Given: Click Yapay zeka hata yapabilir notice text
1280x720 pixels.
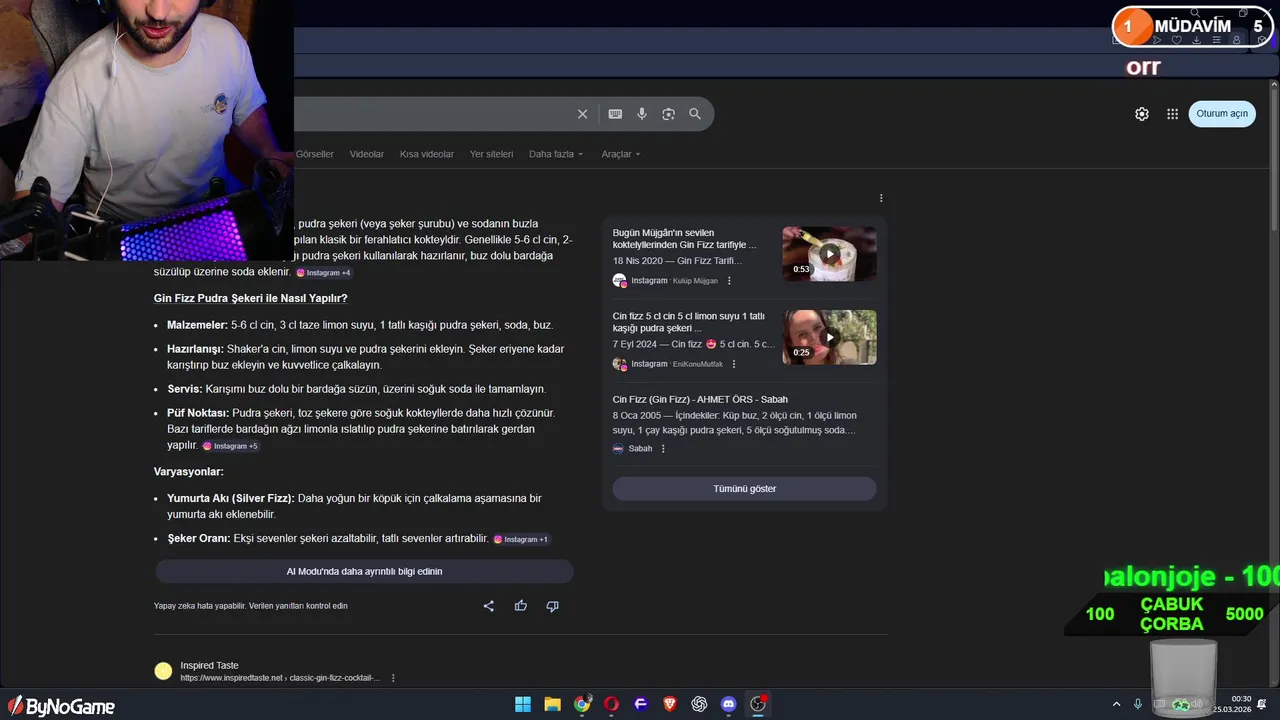Looking at the screenshot, I should 251,606.
